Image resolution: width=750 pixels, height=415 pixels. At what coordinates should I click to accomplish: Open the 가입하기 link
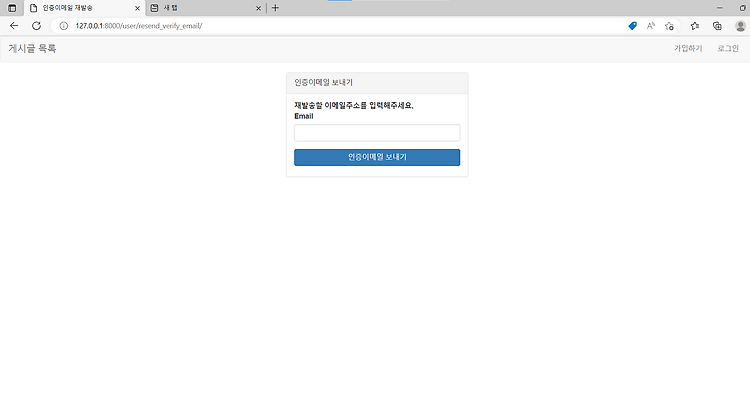688,48
